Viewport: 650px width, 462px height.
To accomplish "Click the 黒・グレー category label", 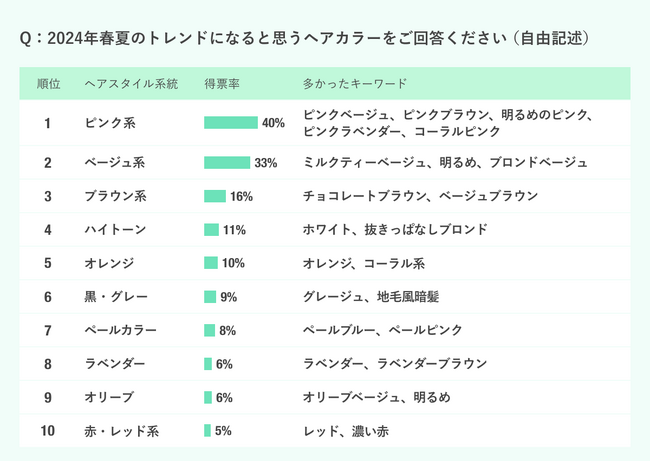I will click(115, 297).
